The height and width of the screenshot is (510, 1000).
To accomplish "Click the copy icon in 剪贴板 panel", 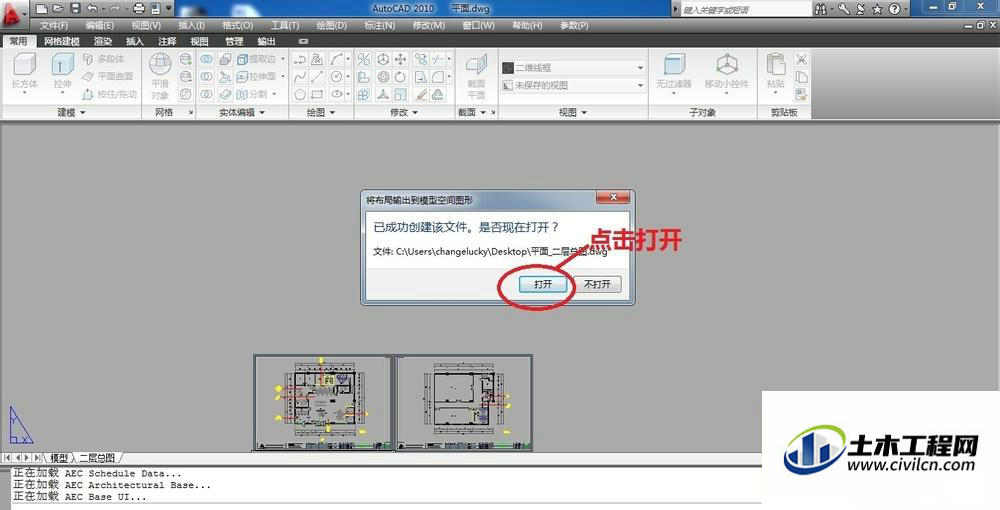I will [x=801, y=76].
